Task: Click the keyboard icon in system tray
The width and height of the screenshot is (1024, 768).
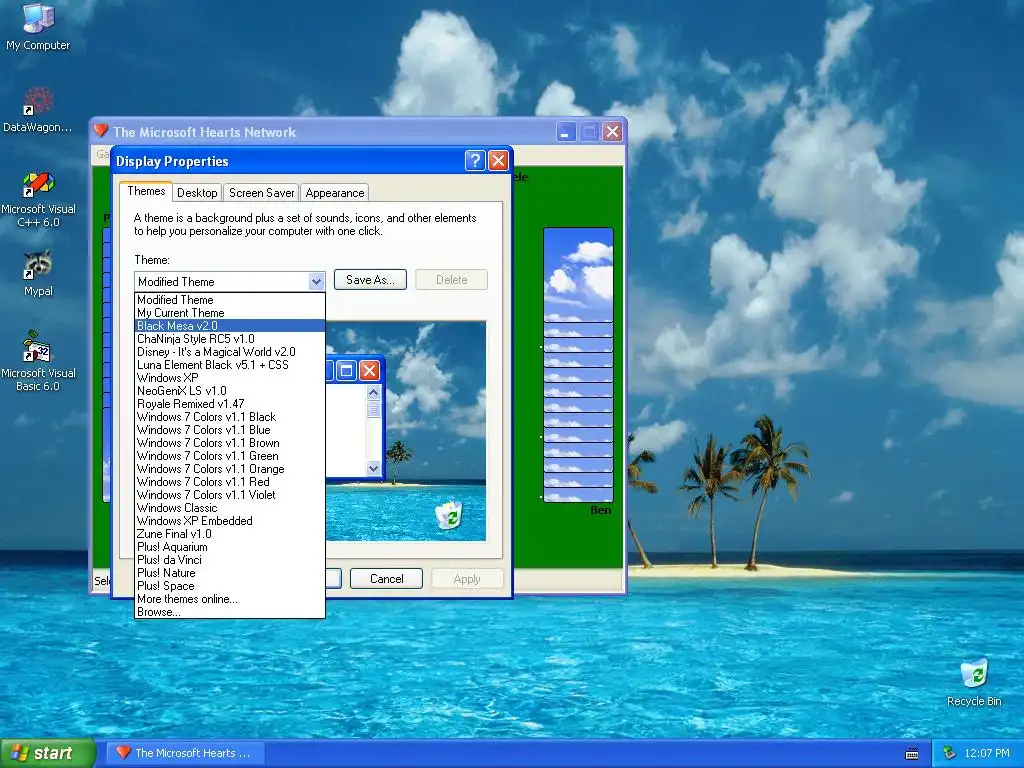Action: pos(912,754)
